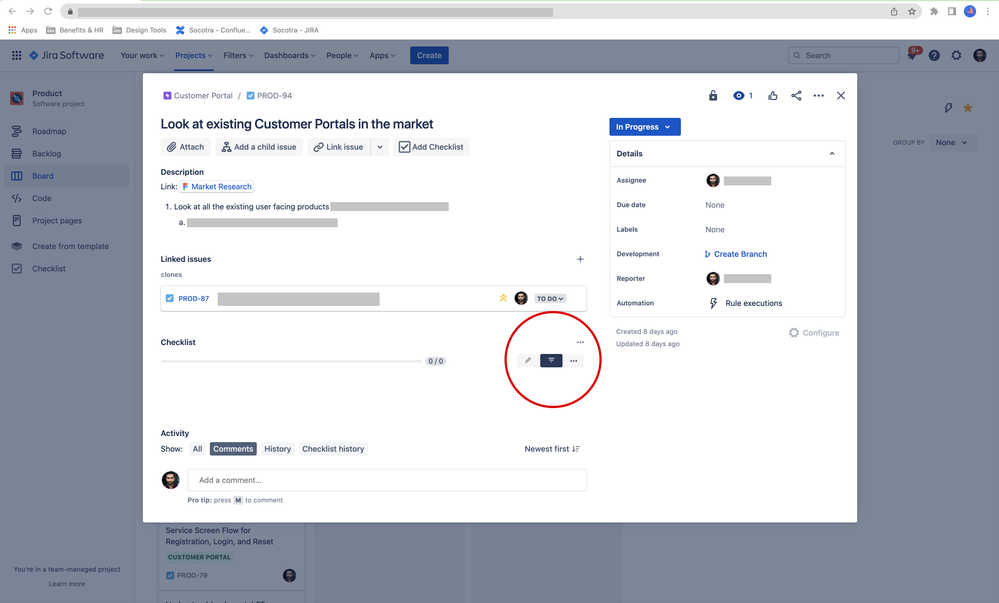Switch to the History tab
Image resolution: width=999 pixels, height=603 pixels.
click(278, 449)
